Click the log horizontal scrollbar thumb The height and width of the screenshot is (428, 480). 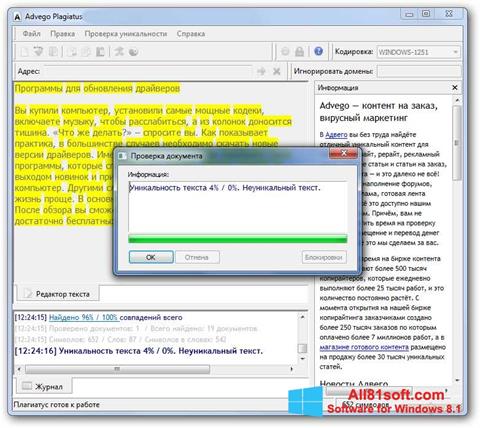pyautogui.click(x=117, y=369)
